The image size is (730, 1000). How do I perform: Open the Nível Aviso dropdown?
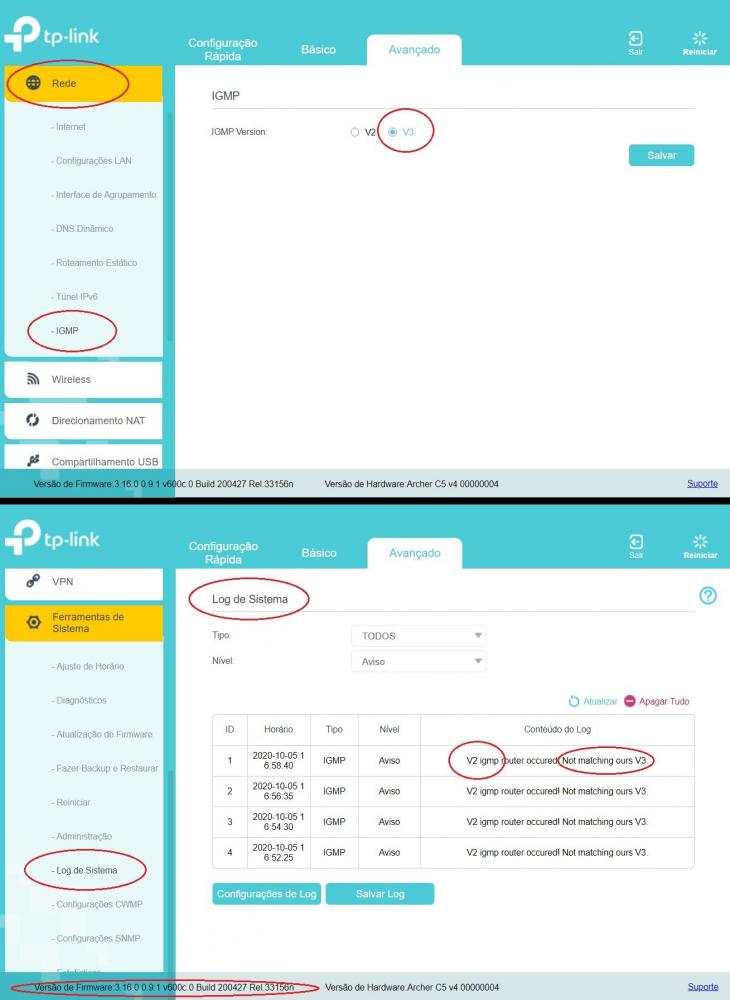coord(419,661)
